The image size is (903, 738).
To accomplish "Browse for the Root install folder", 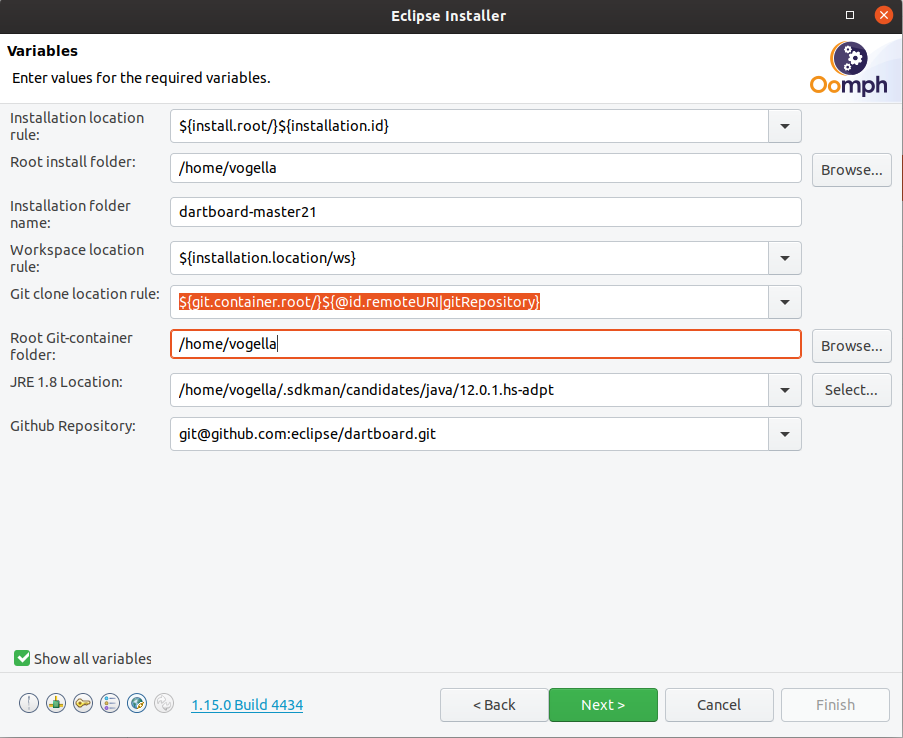I will (x=852, y=170).
